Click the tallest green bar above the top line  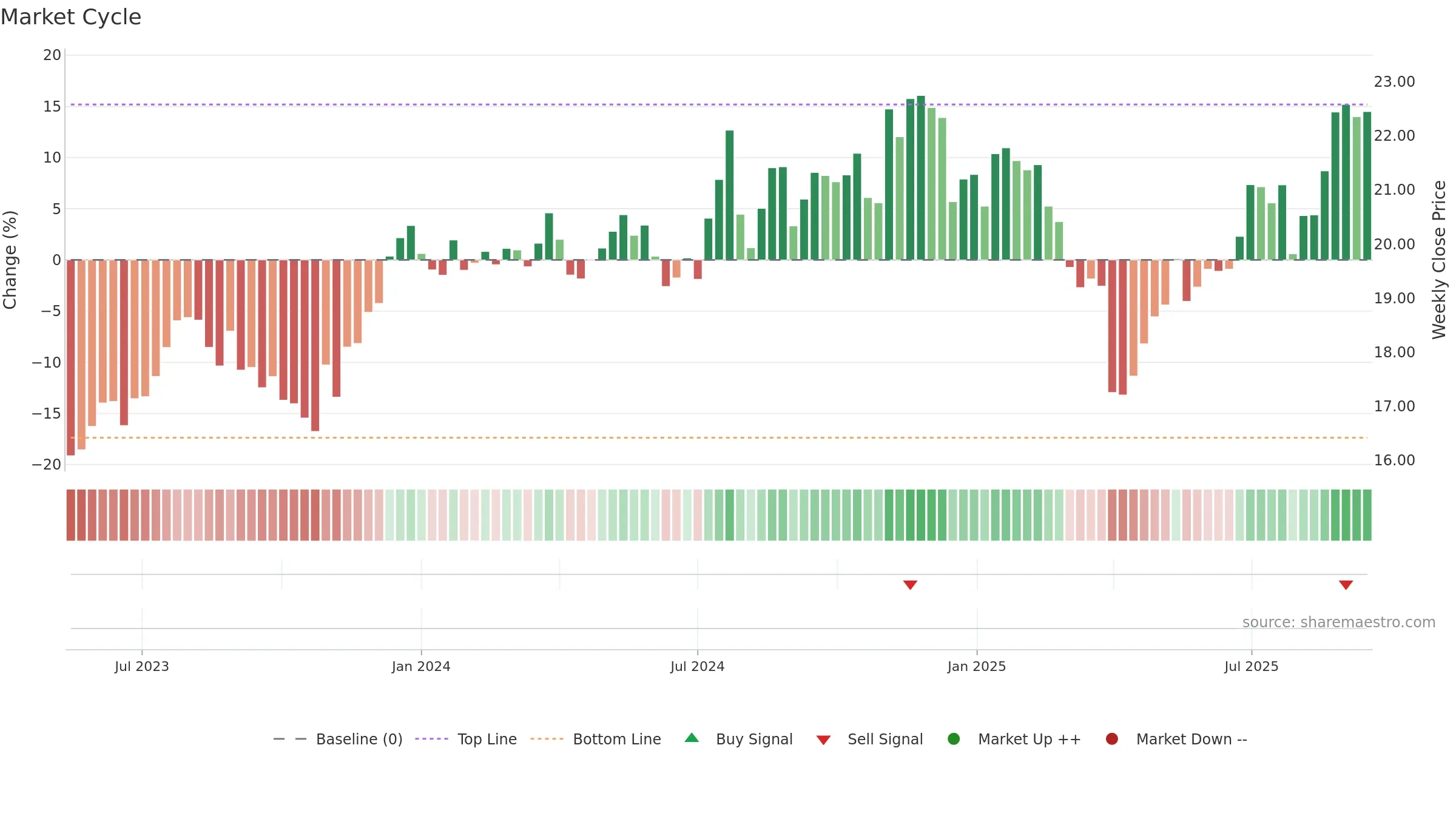pyautogui.click(x=921, y=178)
